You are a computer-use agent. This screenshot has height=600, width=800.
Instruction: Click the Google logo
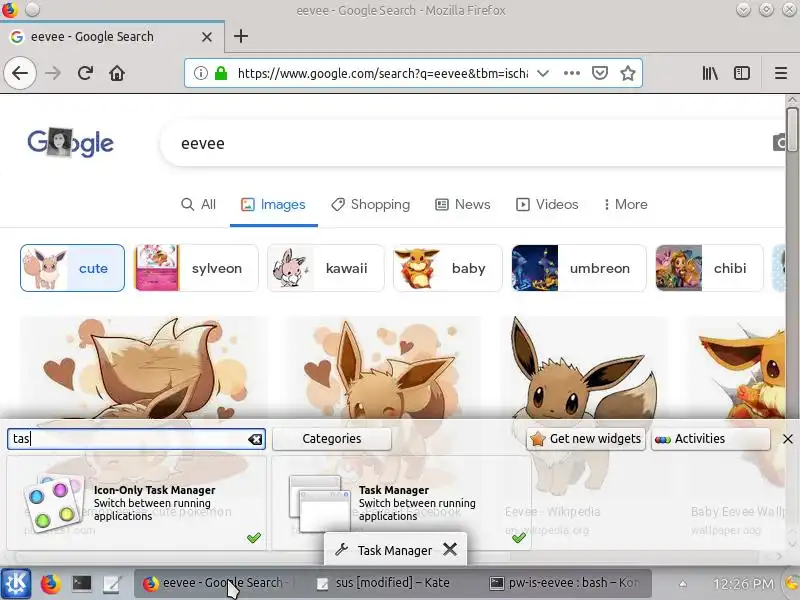pos(70,142)
